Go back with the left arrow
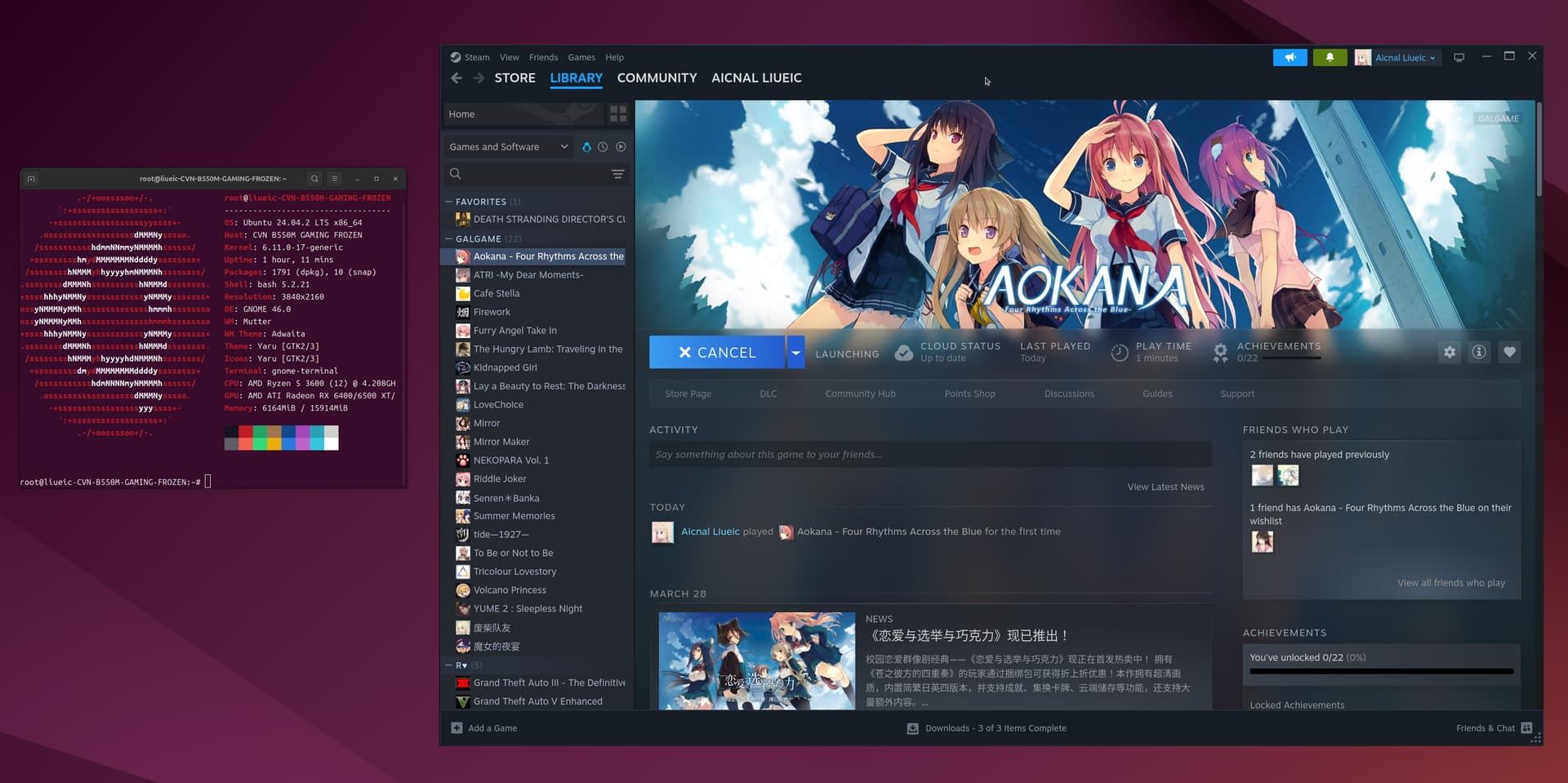 (x=457, y=78)
